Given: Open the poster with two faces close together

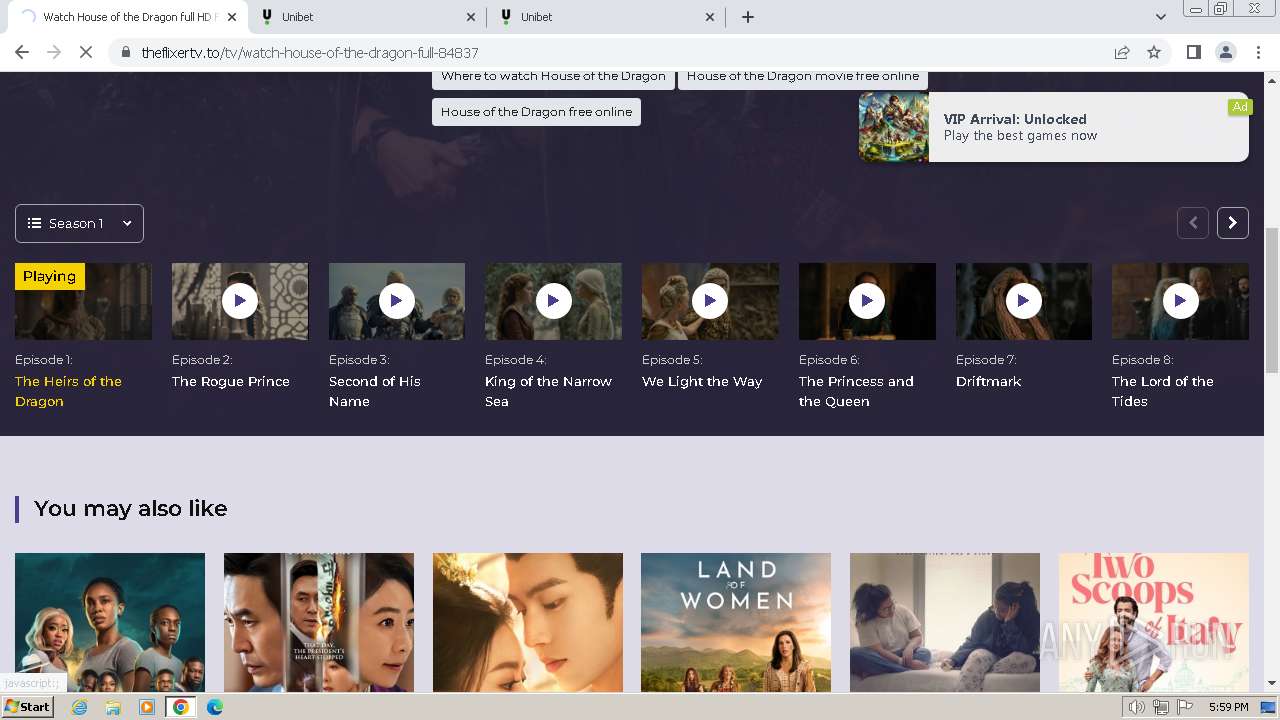Looking at the screenshot, I should click(528, 622).
